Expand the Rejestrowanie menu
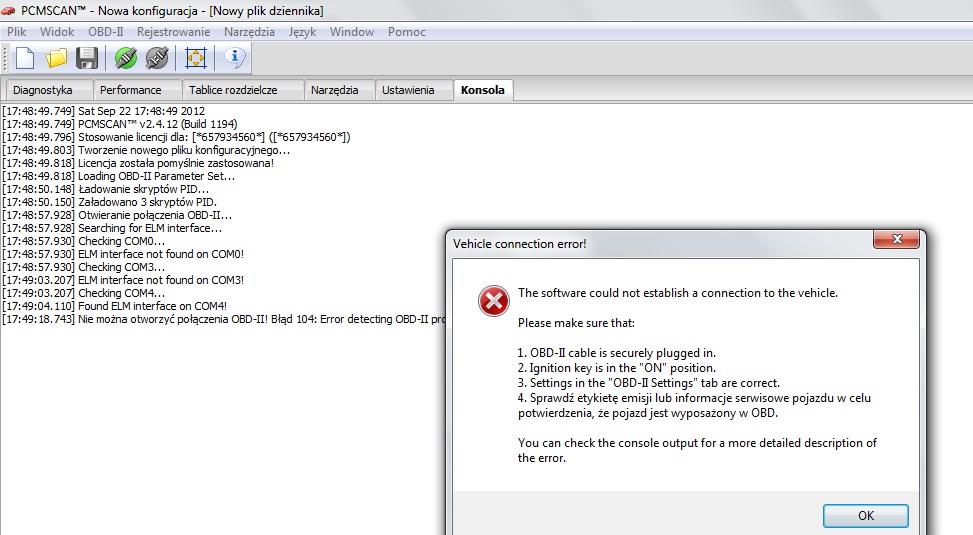 [x=174, y=32]
